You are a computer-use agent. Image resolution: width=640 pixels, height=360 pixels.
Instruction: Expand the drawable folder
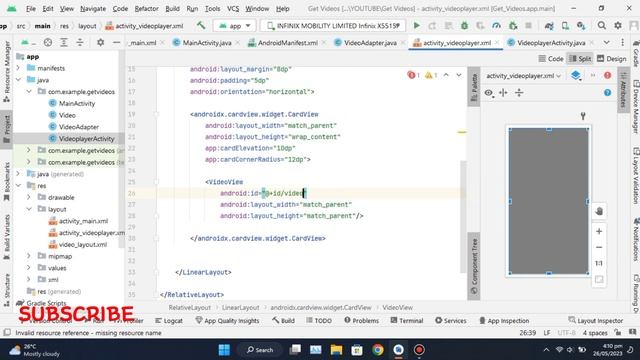click(29, 197)
